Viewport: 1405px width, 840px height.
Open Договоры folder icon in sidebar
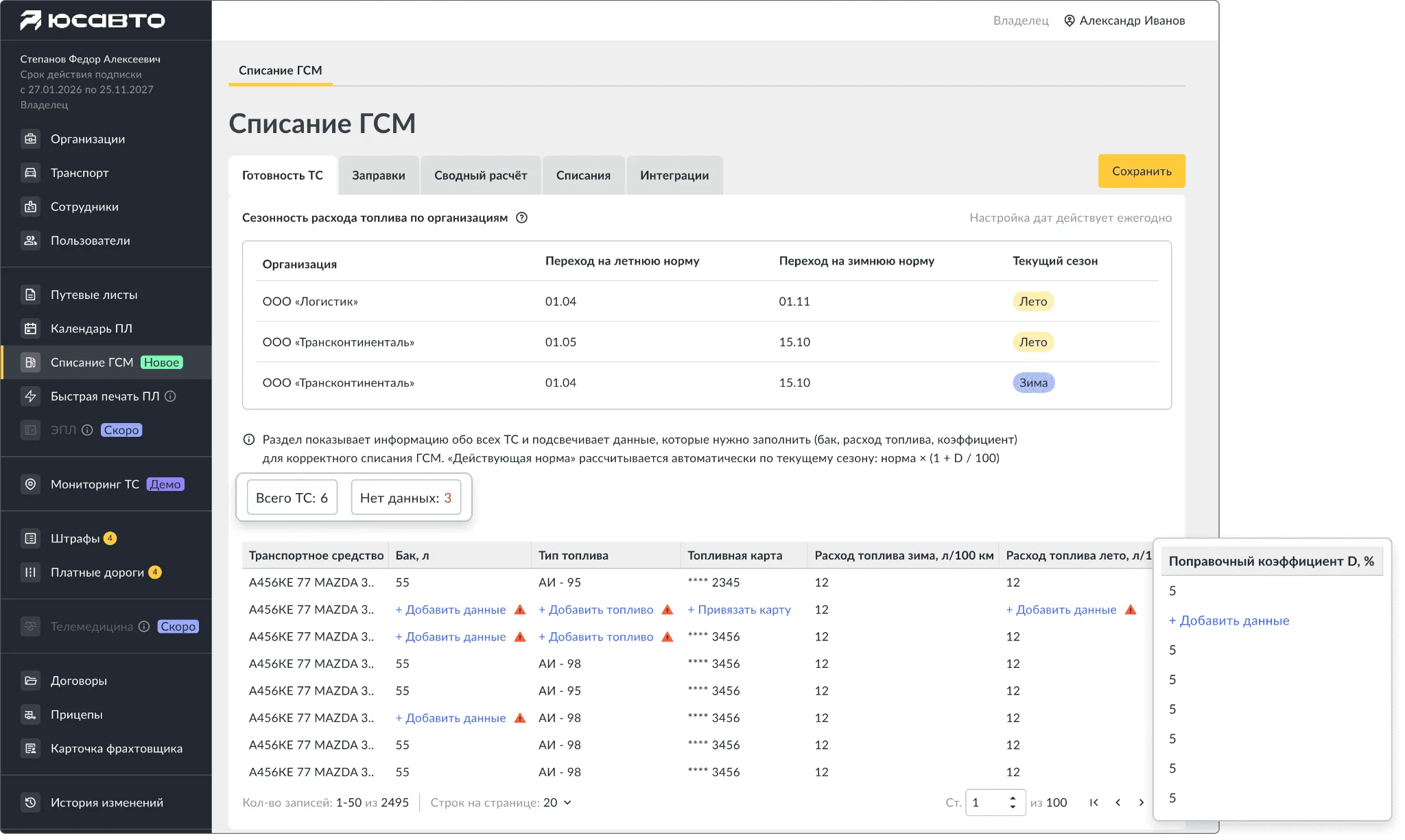coord(30,681)
